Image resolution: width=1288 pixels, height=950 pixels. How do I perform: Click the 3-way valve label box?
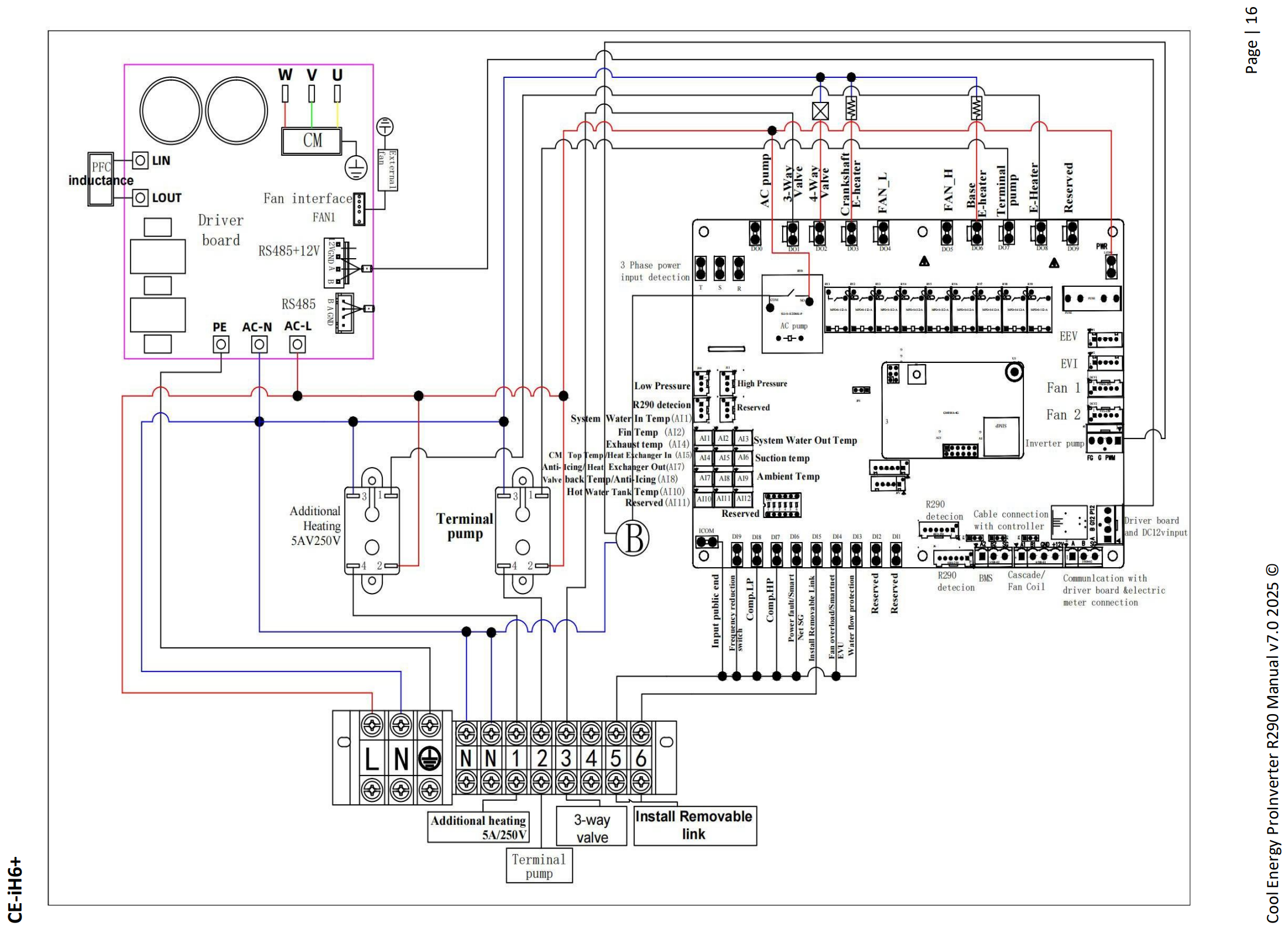coord(591,828)
